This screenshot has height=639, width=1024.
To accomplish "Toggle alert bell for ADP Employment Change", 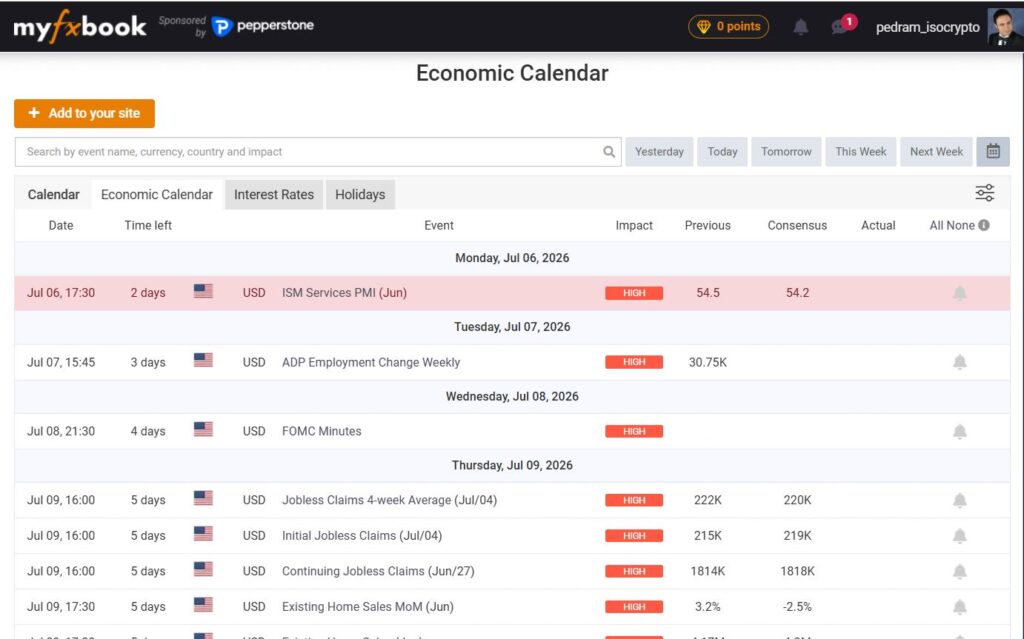I will point(959,362).
